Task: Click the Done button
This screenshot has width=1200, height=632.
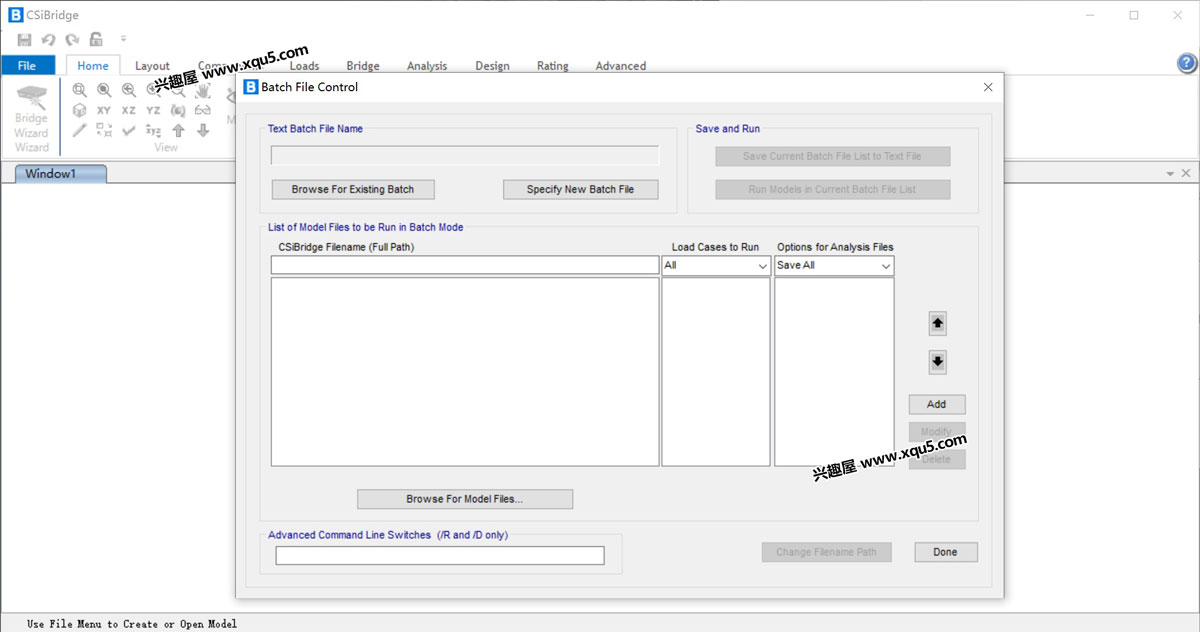Action: (945, 552)
